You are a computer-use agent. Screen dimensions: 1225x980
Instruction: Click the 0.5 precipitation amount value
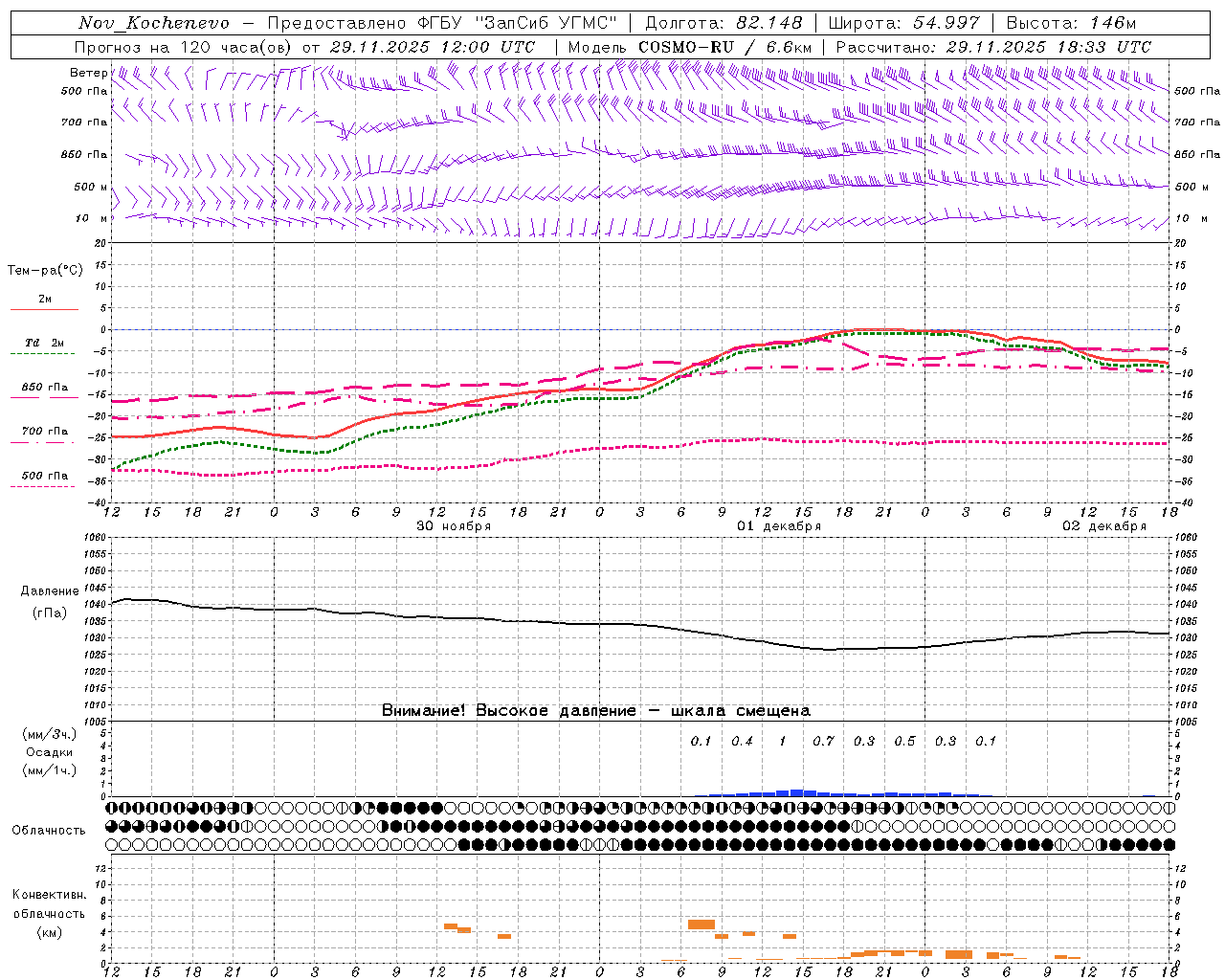(904, 741)
